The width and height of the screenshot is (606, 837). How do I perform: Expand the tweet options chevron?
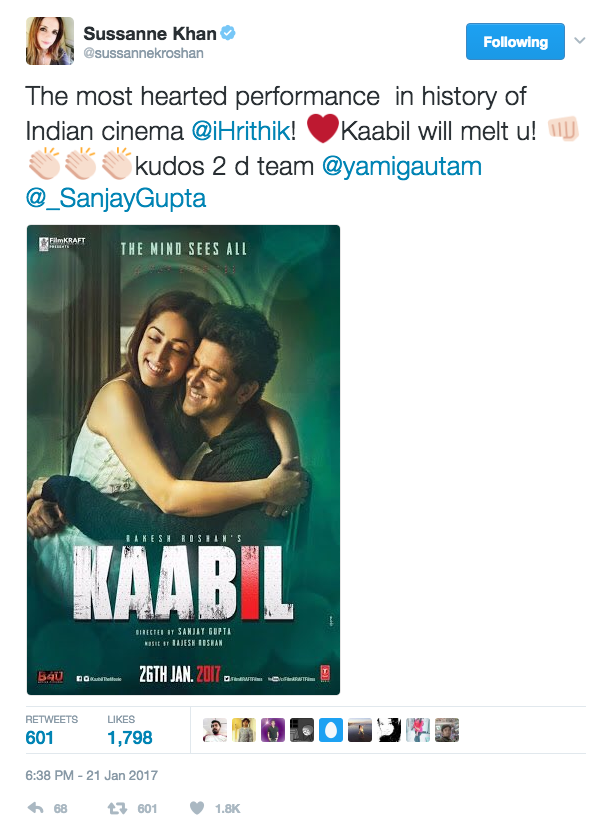pyautogui.click(x=580, y=41)
